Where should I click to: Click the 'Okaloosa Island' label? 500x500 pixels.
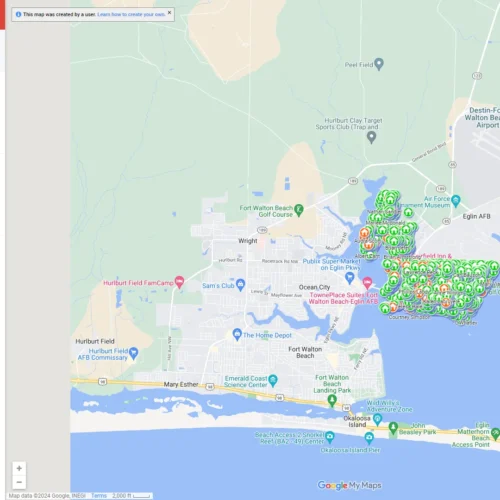[x=357, y=421]
